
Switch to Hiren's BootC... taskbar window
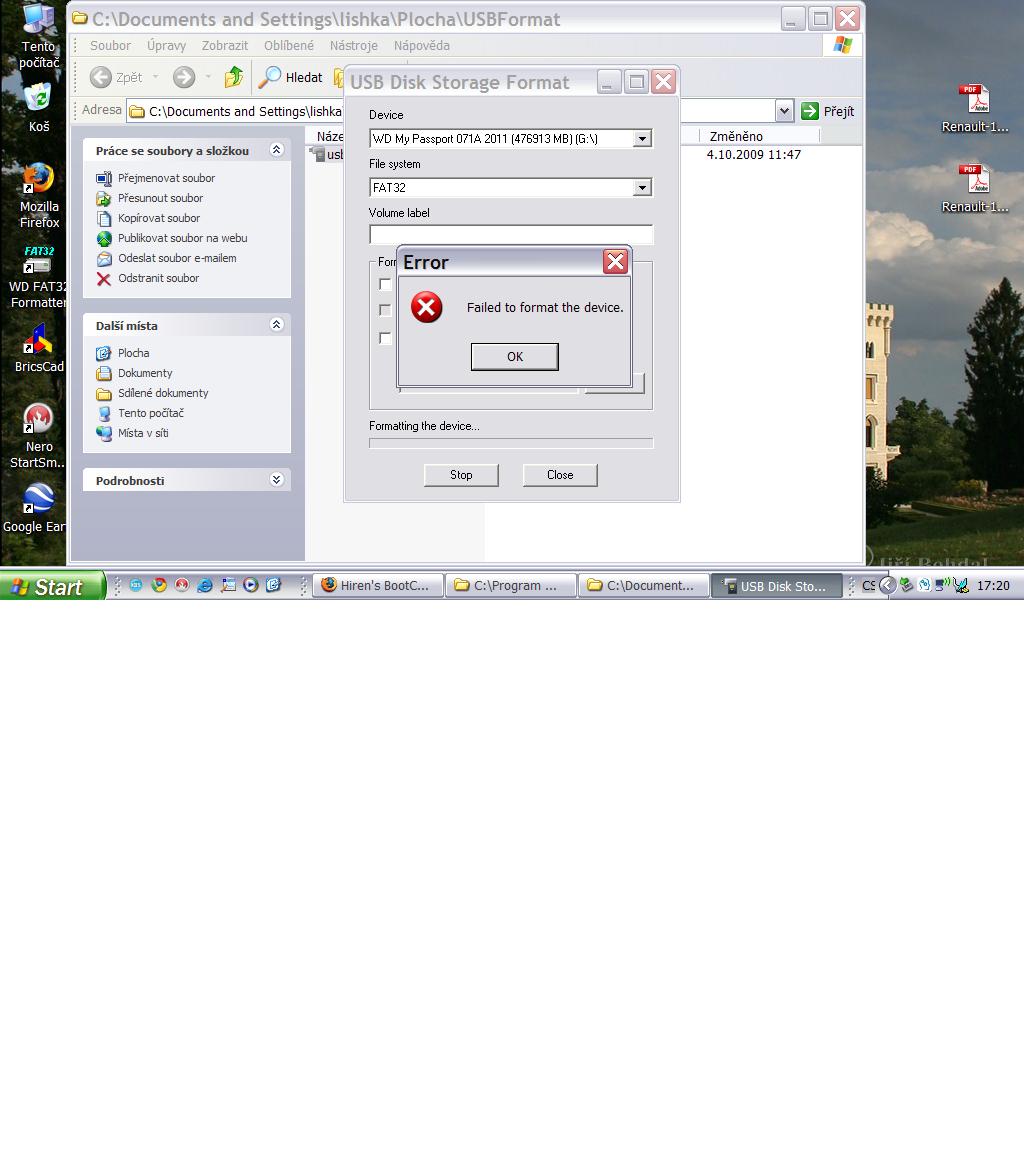[x=378, y=586]
